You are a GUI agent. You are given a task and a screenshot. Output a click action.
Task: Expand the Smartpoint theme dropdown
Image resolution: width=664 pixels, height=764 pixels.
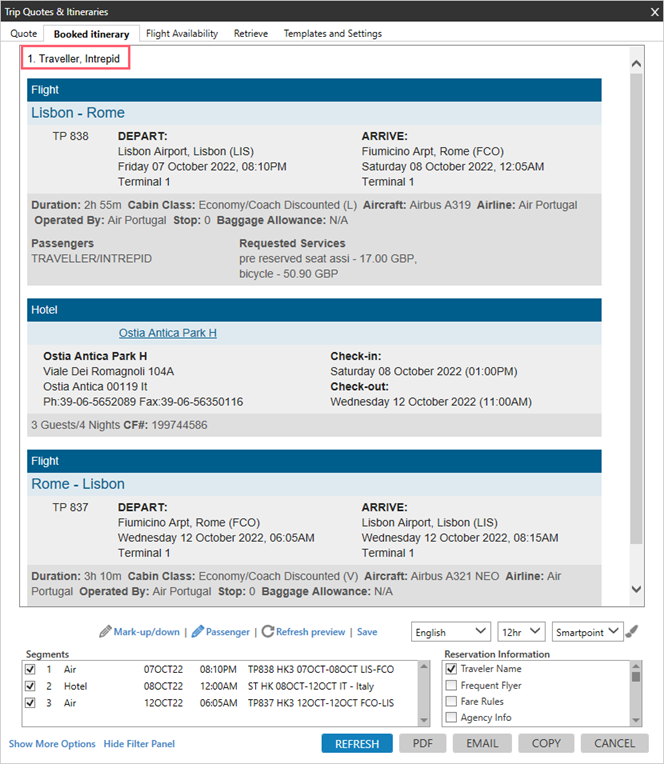587,632
